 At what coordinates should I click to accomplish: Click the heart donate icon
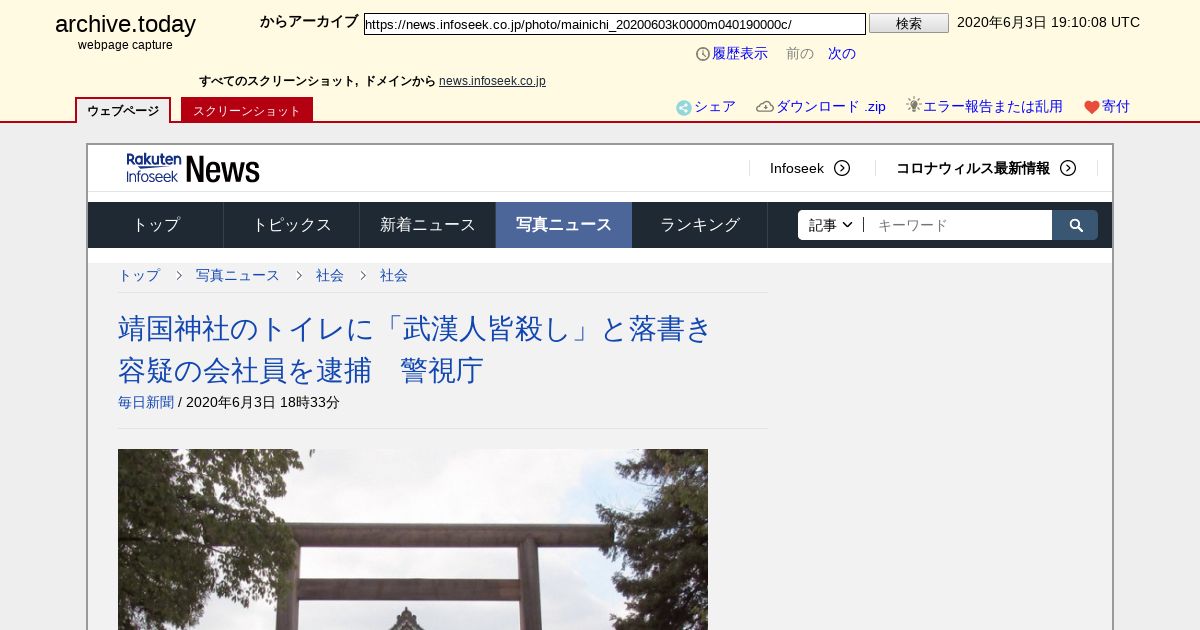pyautogui.click(x=1092, y=107)
